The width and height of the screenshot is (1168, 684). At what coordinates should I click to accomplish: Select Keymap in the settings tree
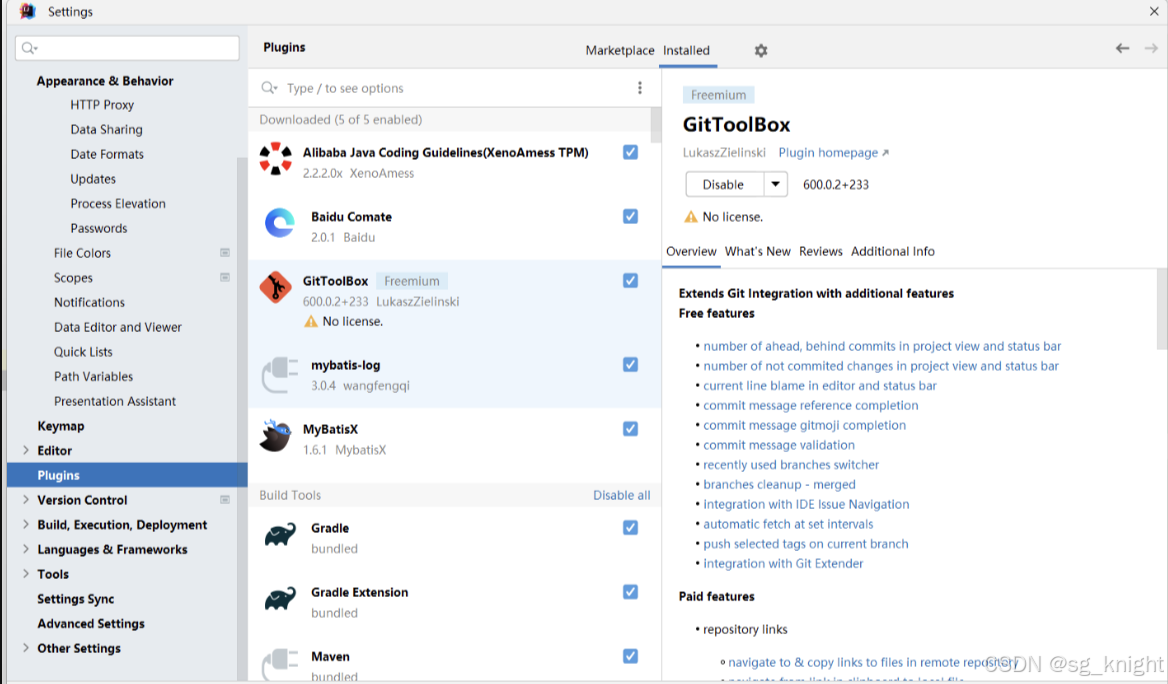point(60,425)
